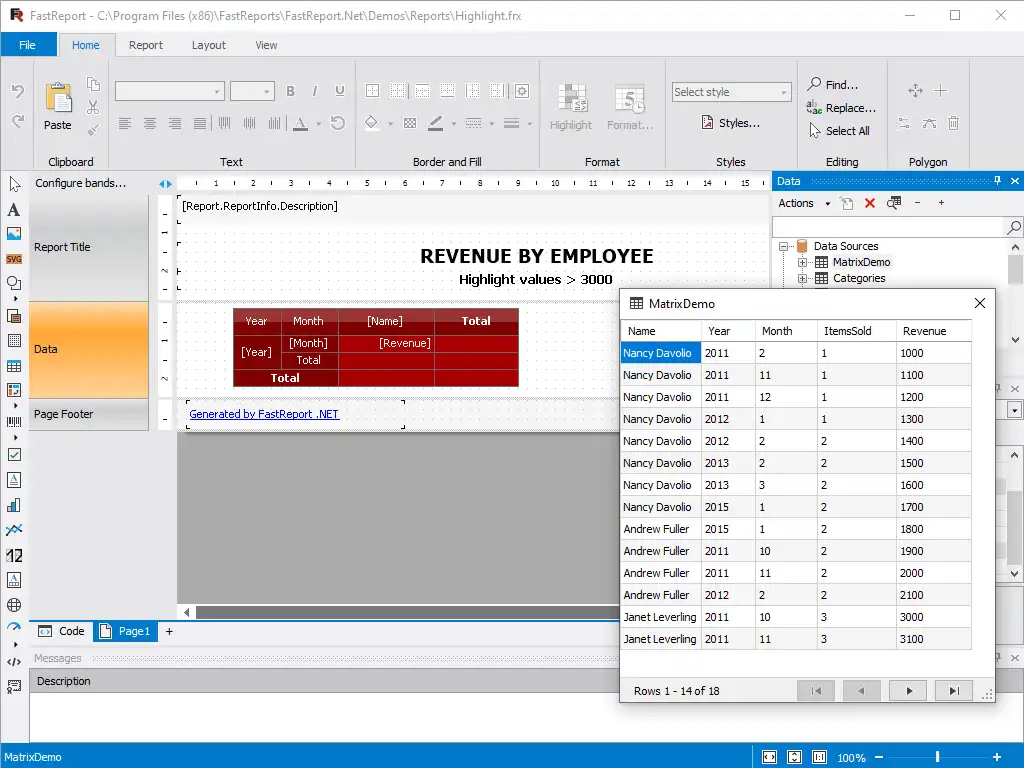1024x768 pixels.
Task: Insert a Barcode object from the toolbox
Action: 14,423
